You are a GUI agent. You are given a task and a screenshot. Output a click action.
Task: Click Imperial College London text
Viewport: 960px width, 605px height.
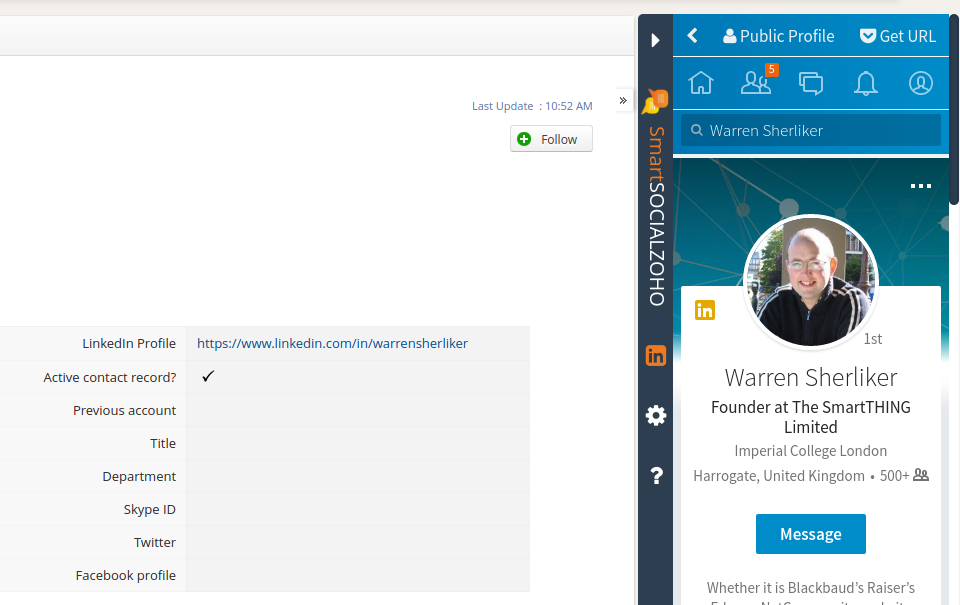[x=811, y=451]
